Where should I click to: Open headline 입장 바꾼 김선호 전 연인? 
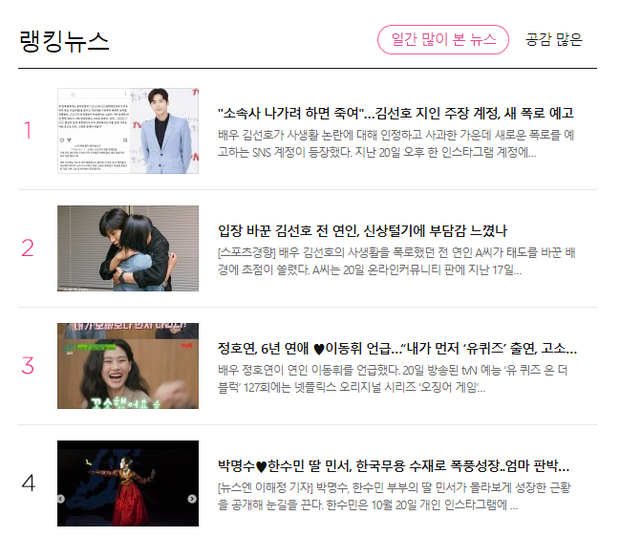pos(362,231)
